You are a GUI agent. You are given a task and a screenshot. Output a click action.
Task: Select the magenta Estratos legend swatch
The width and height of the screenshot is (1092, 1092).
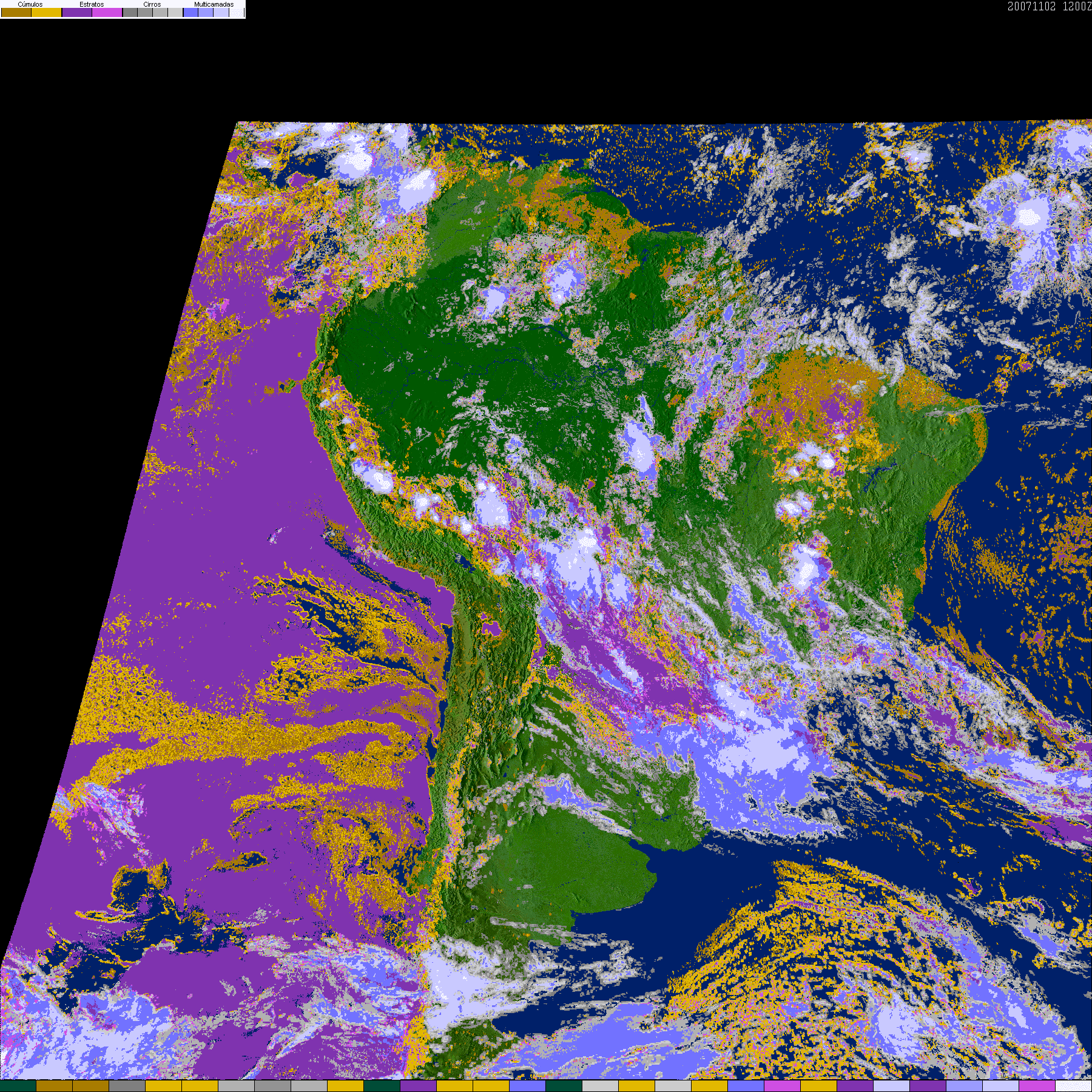coord(107,12)
